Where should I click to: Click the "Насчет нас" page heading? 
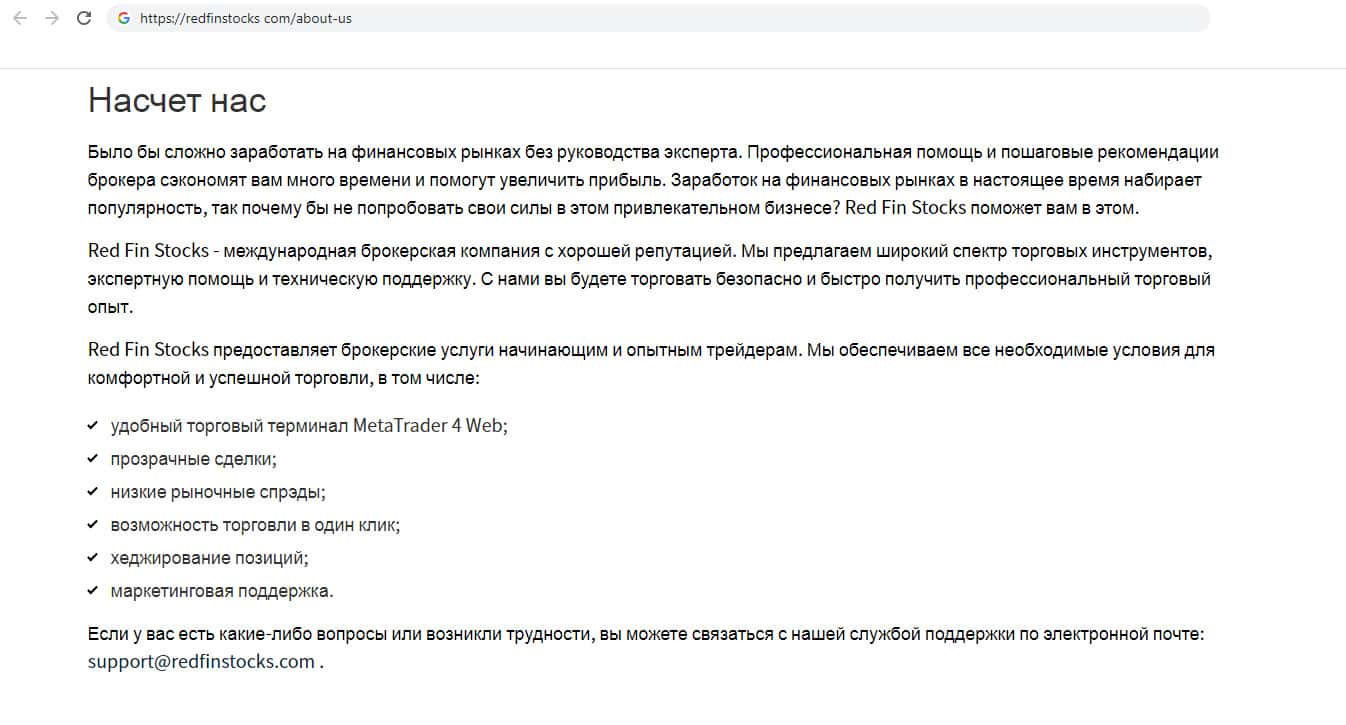point(177,100)
